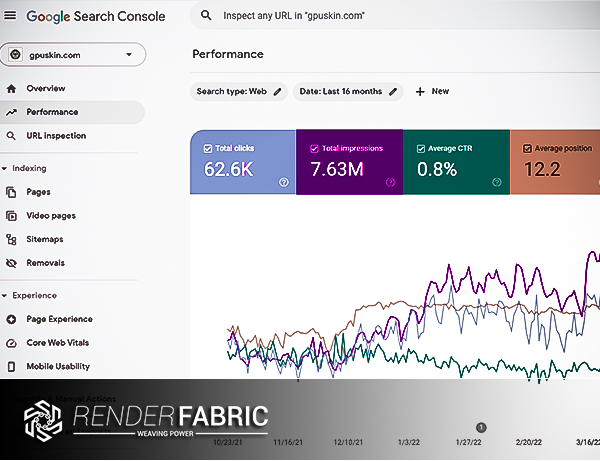Open the Page Experience report
Viewport: 600px width, 461px height.
59,319
